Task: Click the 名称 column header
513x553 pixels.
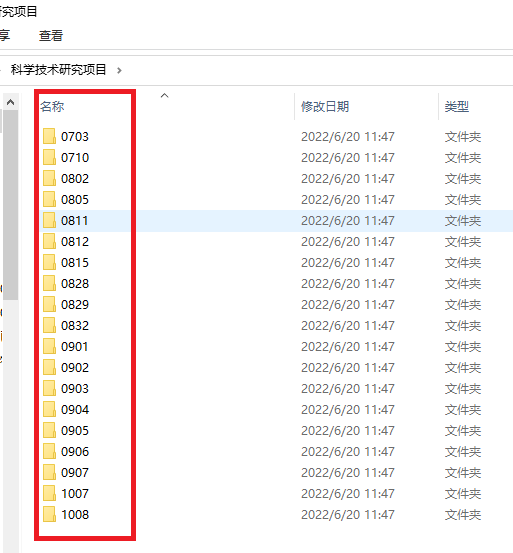Action: point(52,106)
